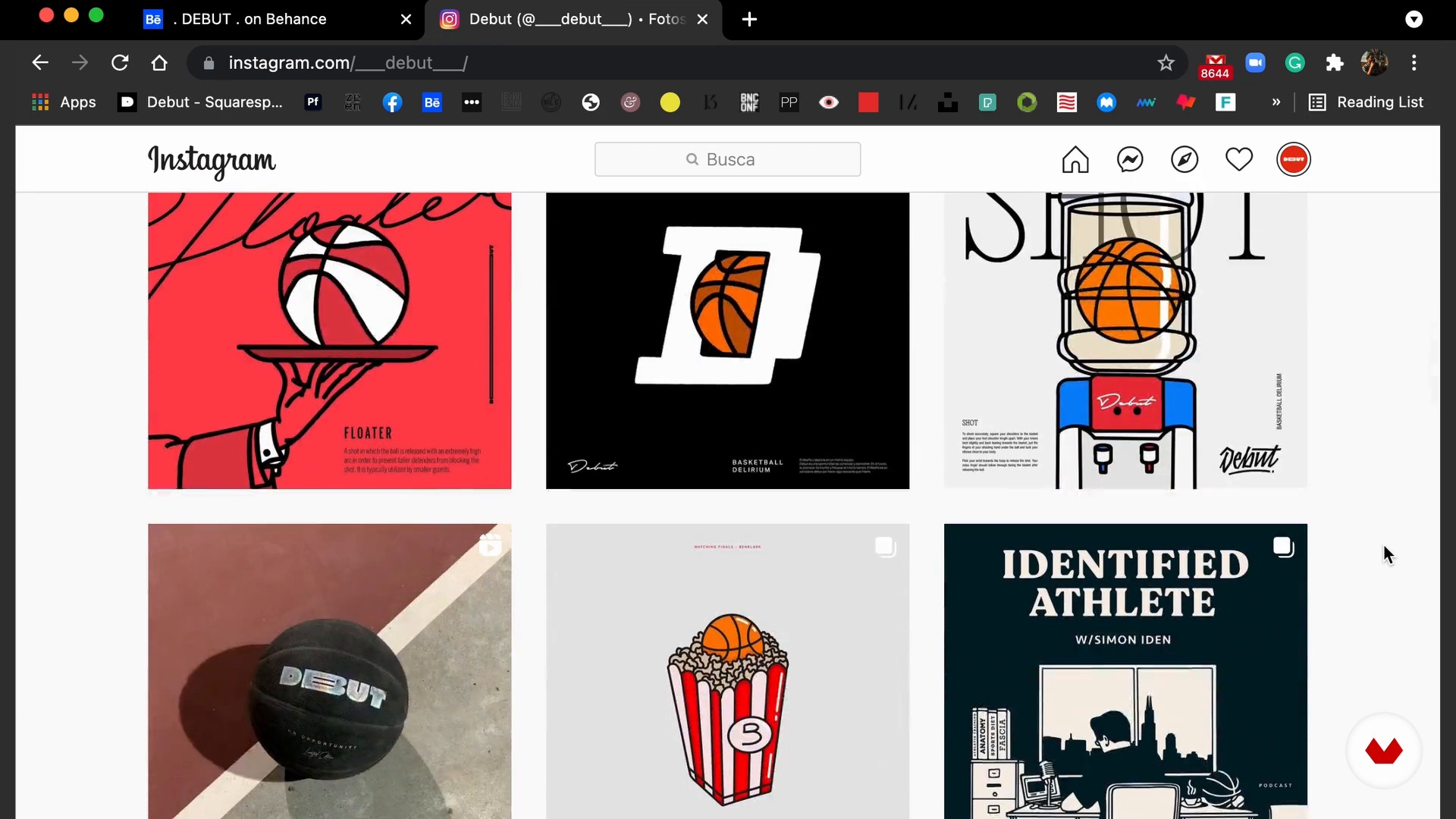Open the PP bookmark icon
Screen dimensions: 1456x819
pyautogui.click(x=789, y=102)
